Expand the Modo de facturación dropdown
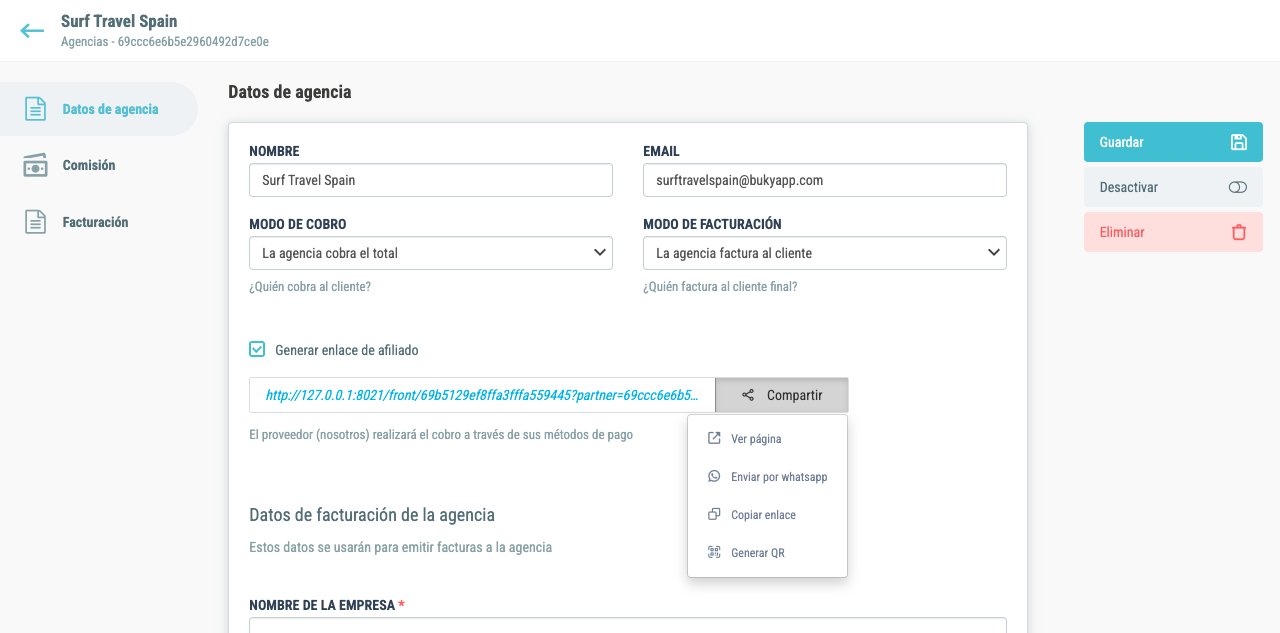The image size is (1280, 633). pos(824,253)
